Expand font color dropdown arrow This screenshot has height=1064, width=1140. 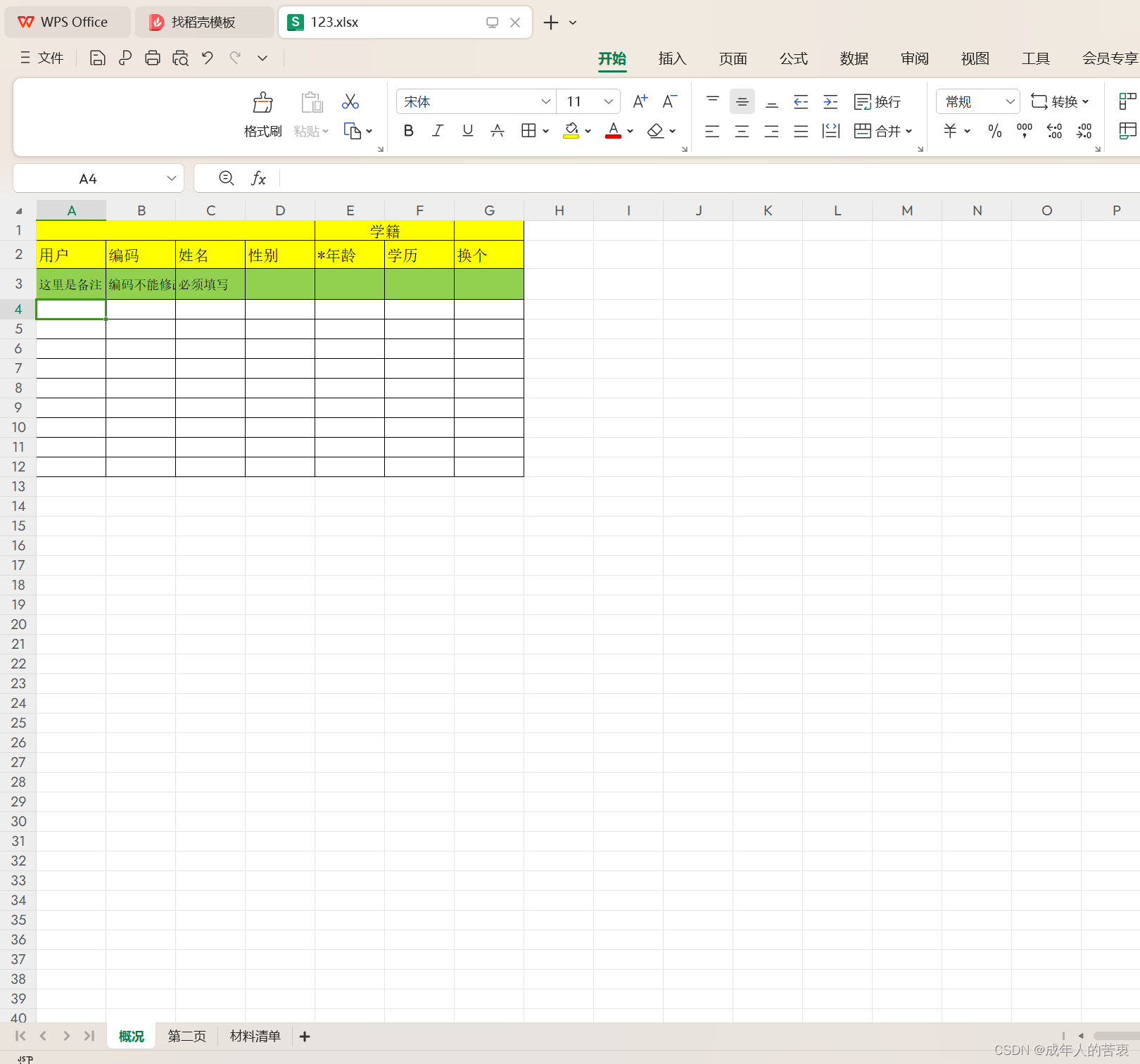point(631,131)
